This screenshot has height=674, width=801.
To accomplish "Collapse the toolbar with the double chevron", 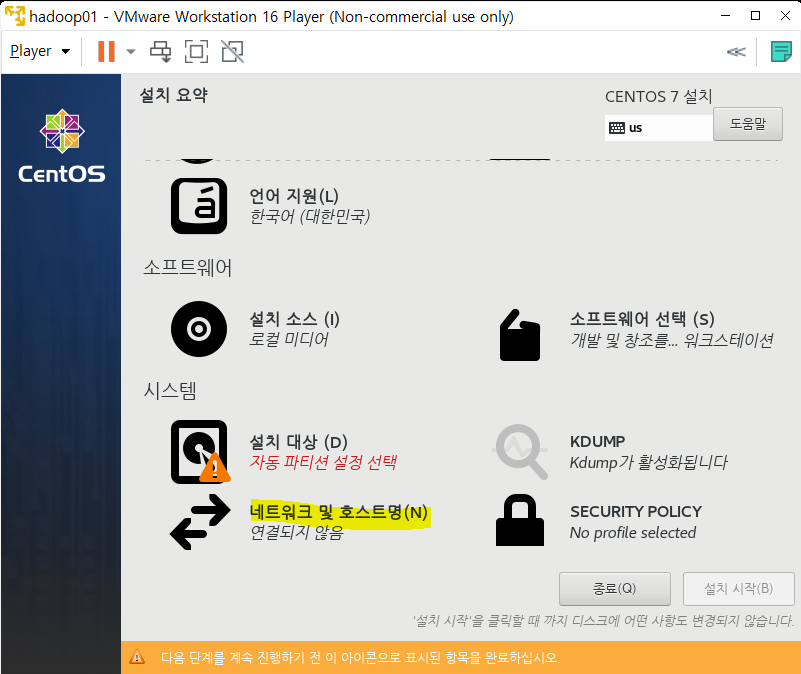I will 736,52.
